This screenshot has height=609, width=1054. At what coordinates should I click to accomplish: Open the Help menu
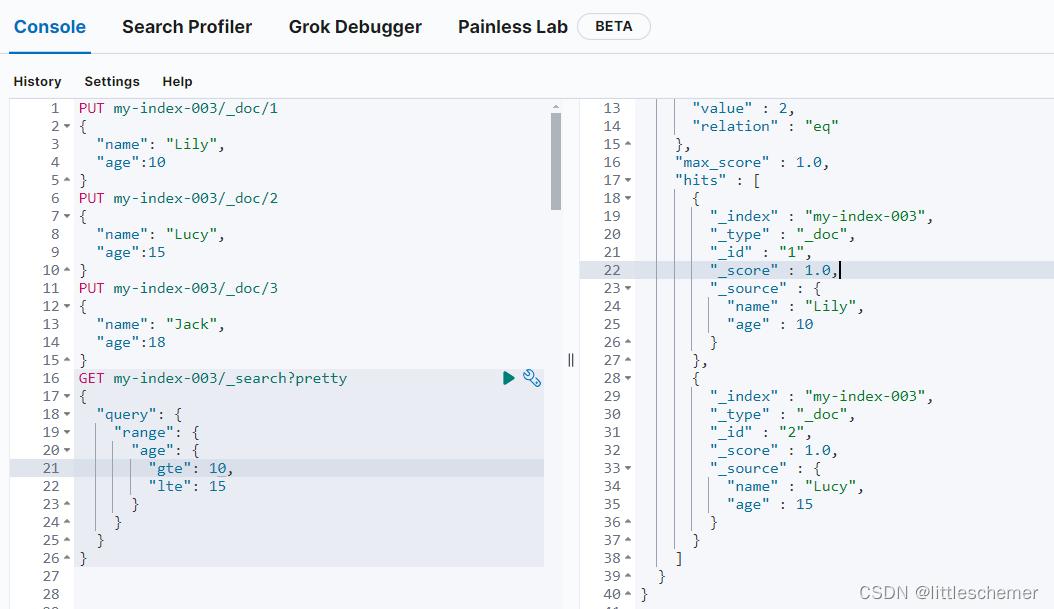[177, 81]
